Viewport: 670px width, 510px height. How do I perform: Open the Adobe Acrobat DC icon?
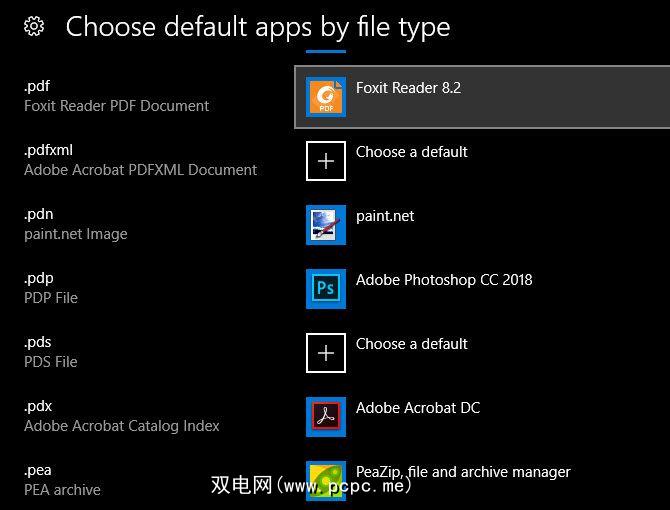pyautogui.click(x=326, y=417)
